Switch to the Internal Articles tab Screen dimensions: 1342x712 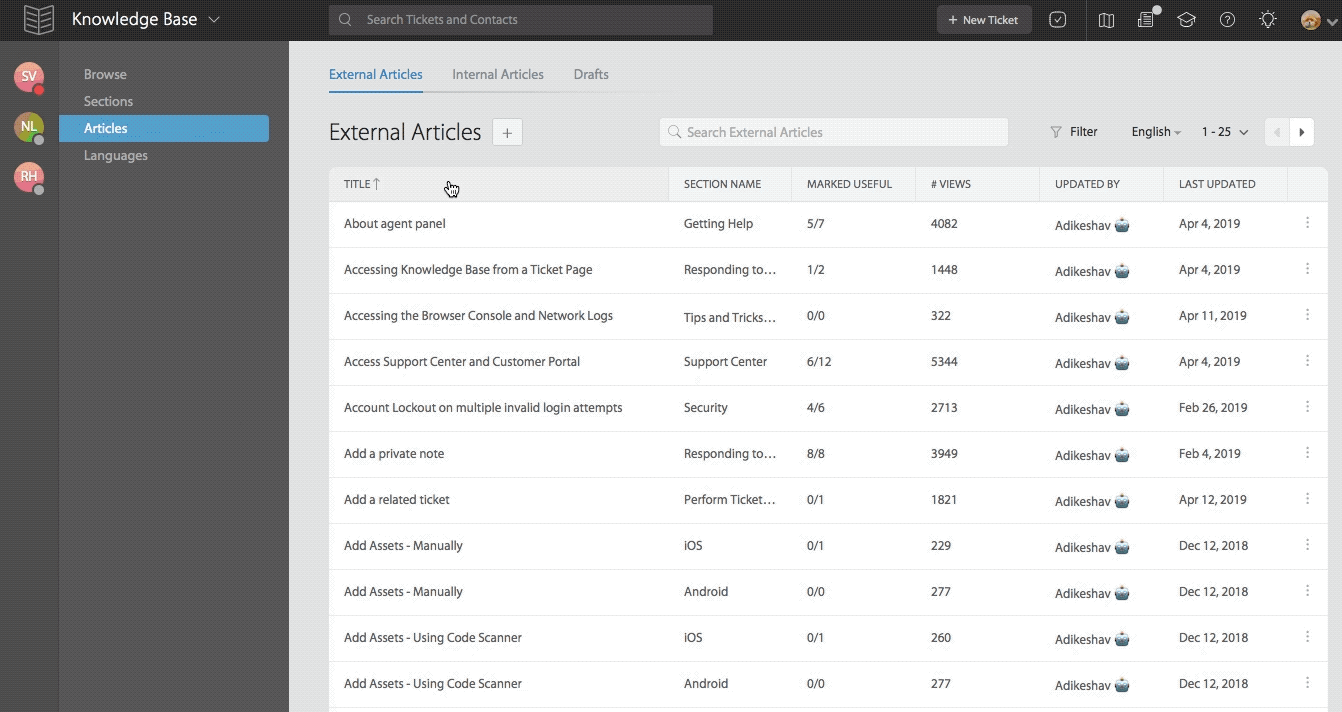click(498, 74)
